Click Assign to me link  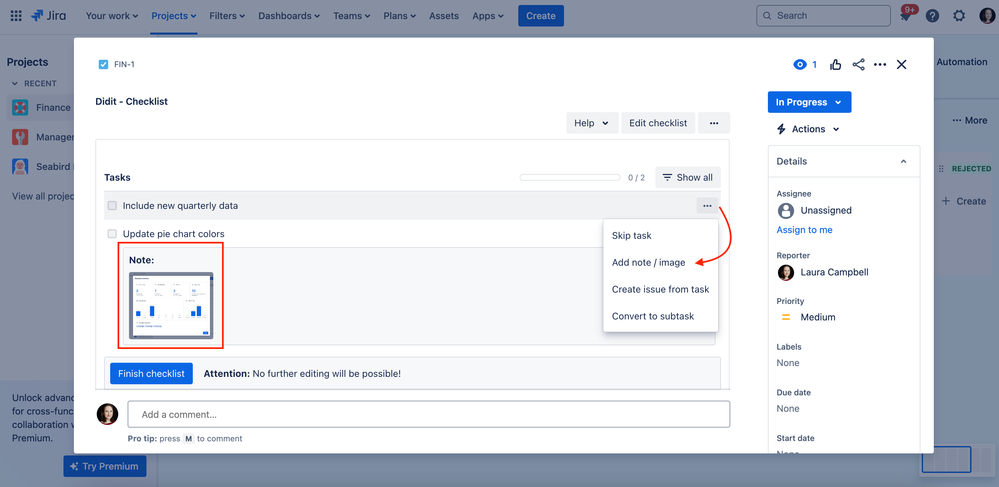pos(804,230)
